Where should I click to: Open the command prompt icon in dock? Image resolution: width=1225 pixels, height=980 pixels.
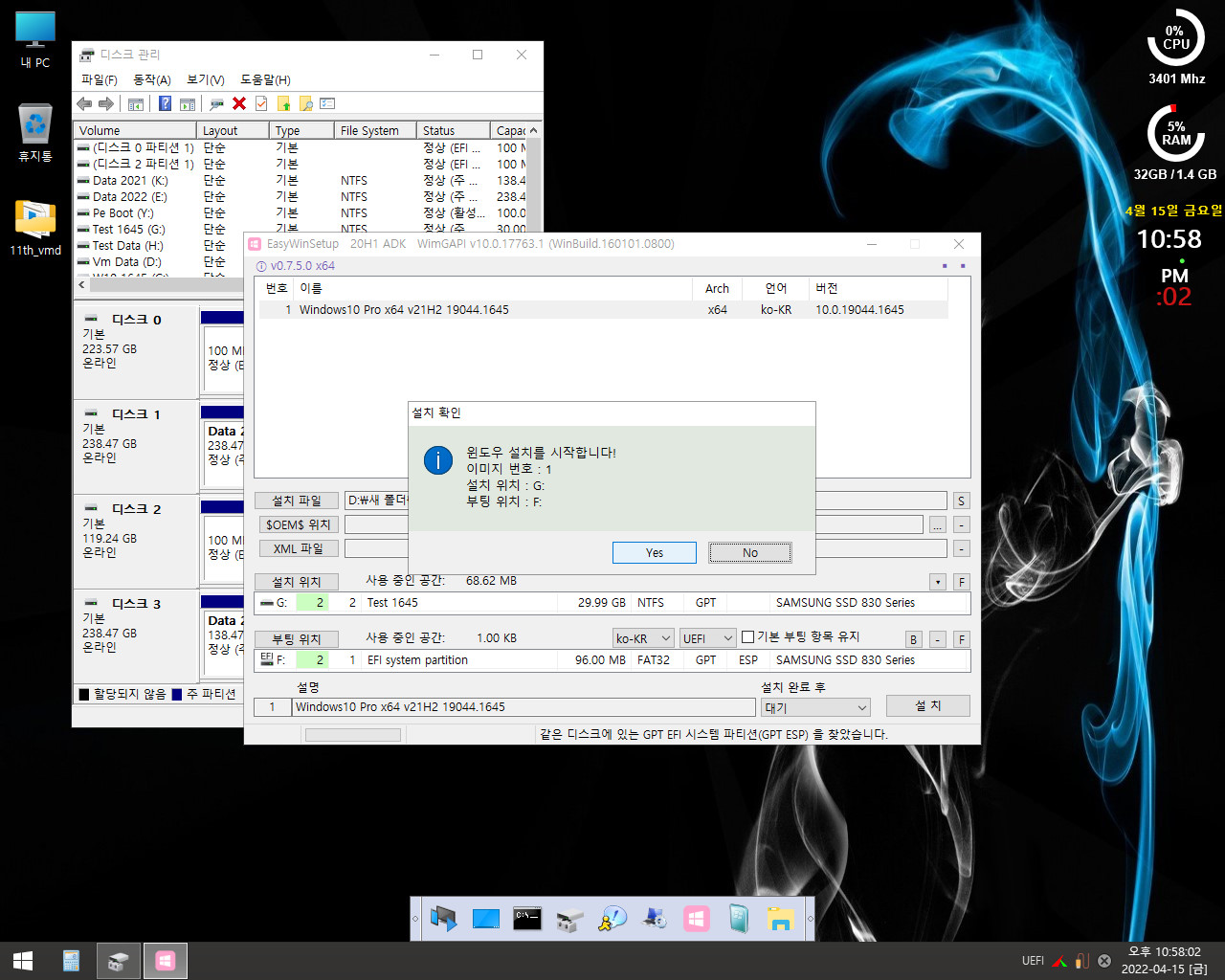527,919
